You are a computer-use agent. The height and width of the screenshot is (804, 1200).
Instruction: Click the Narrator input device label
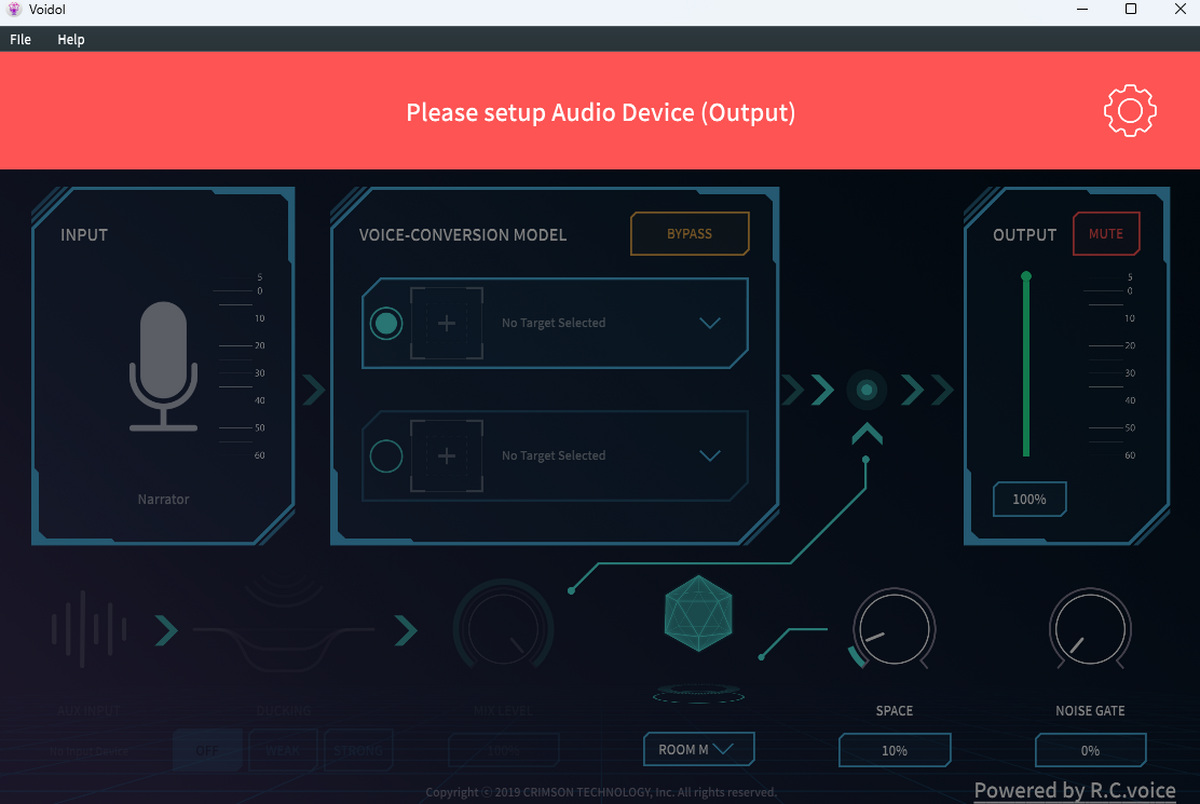pyautogui.click(x=163, y=499)
